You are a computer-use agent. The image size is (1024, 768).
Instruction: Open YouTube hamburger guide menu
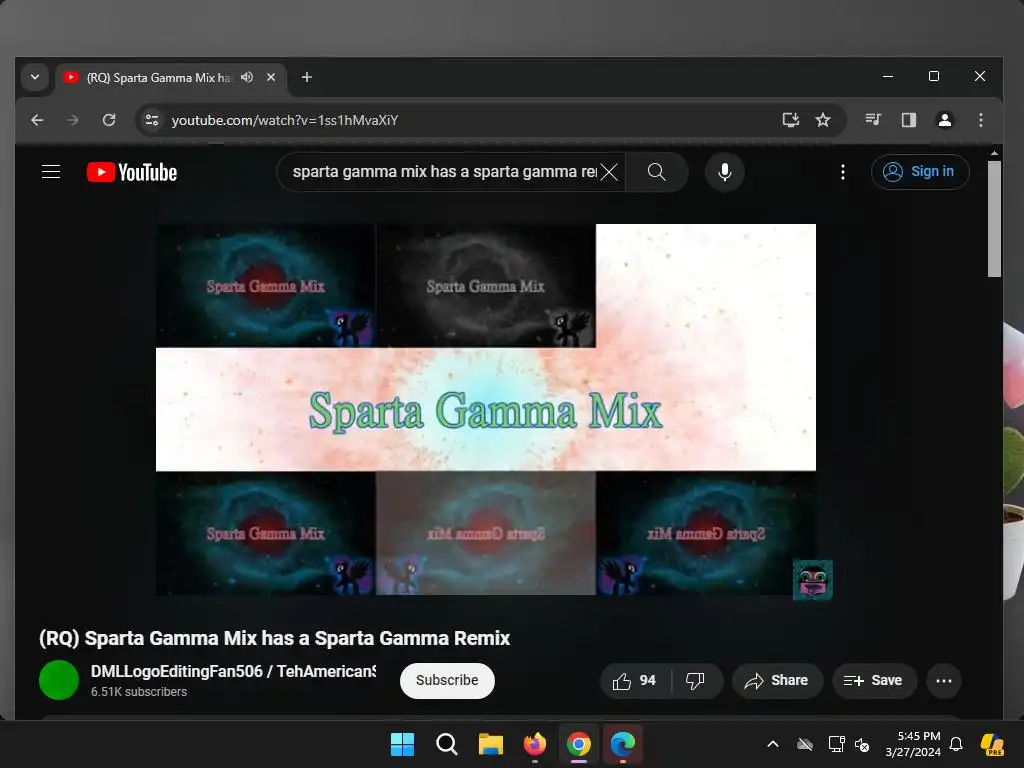pyautogui.click(x=51, y=172)
